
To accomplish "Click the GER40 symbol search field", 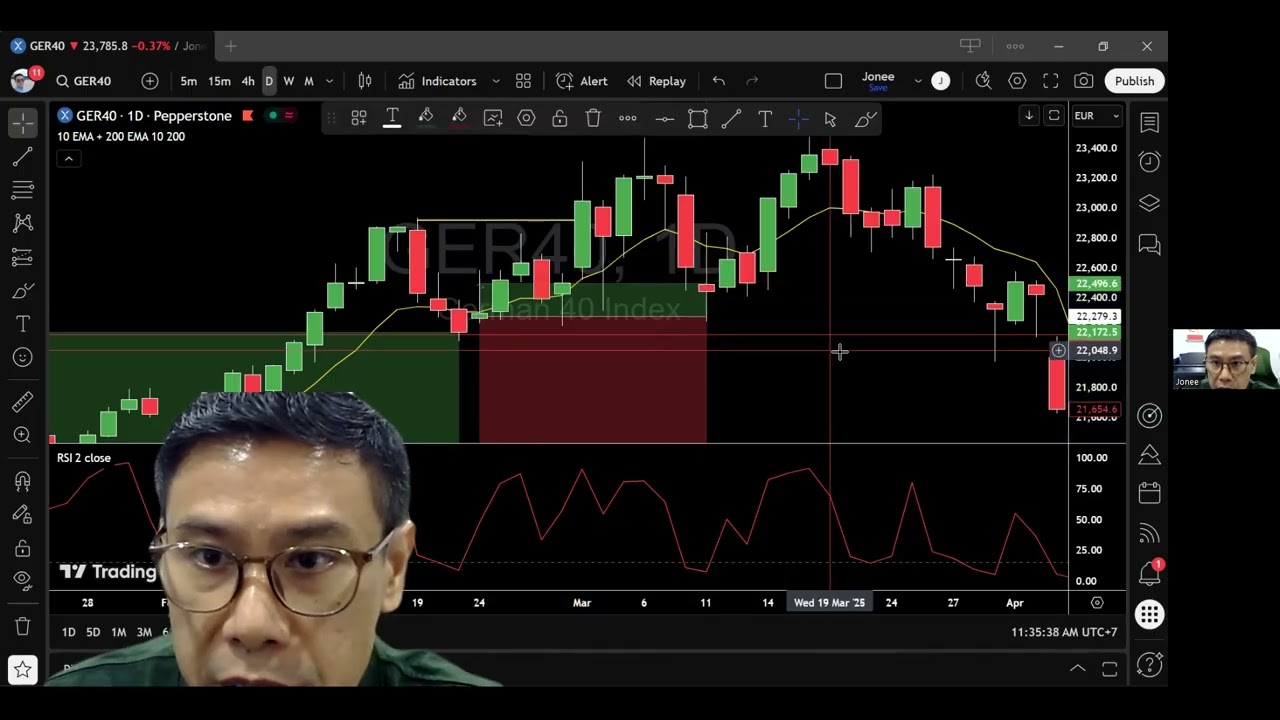I will pyautogui.click(x=84, y=81).
